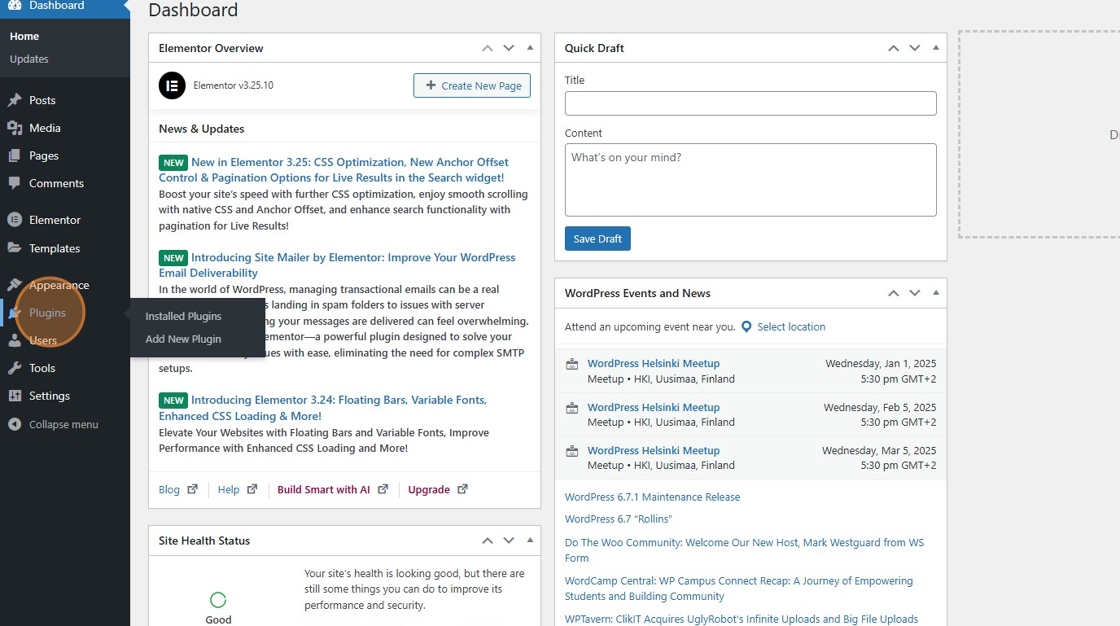The height and width of the screenshot is (626, 1120).
Task: Click the Posts pushpin icon in sidebar
Action: pyautogui.click(x=14, y=100)
